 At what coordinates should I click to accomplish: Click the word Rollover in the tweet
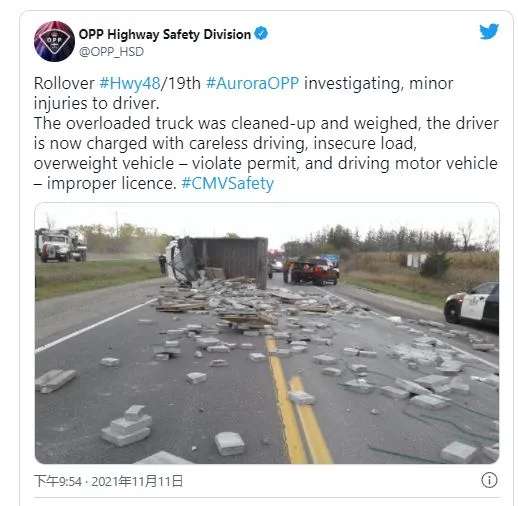coord(64,83)
